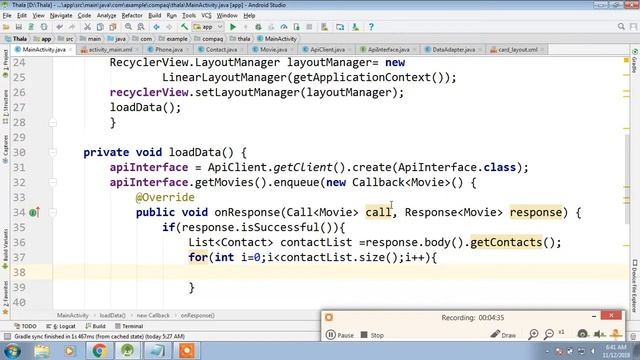Click the Paste icon in toolbar
The image size is (640, 360).
pyautogui.click(x=113, y=27)
